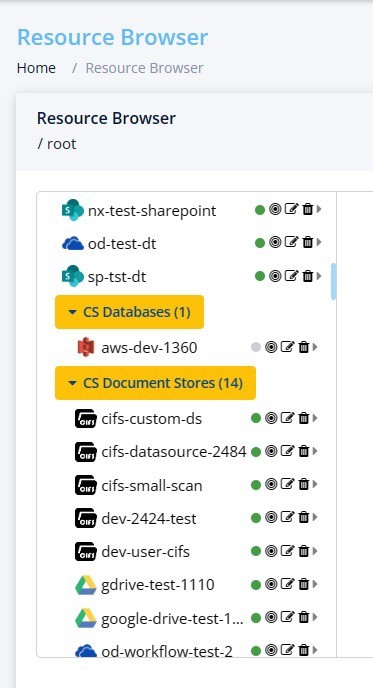Go to Home breadcrumb link
Viewport: 373px width, 688px height.
coord(36,68)
